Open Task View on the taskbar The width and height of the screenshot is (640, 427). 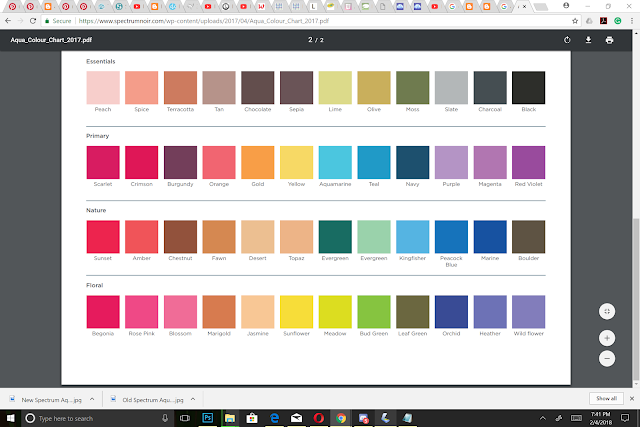tap(185, 418)
